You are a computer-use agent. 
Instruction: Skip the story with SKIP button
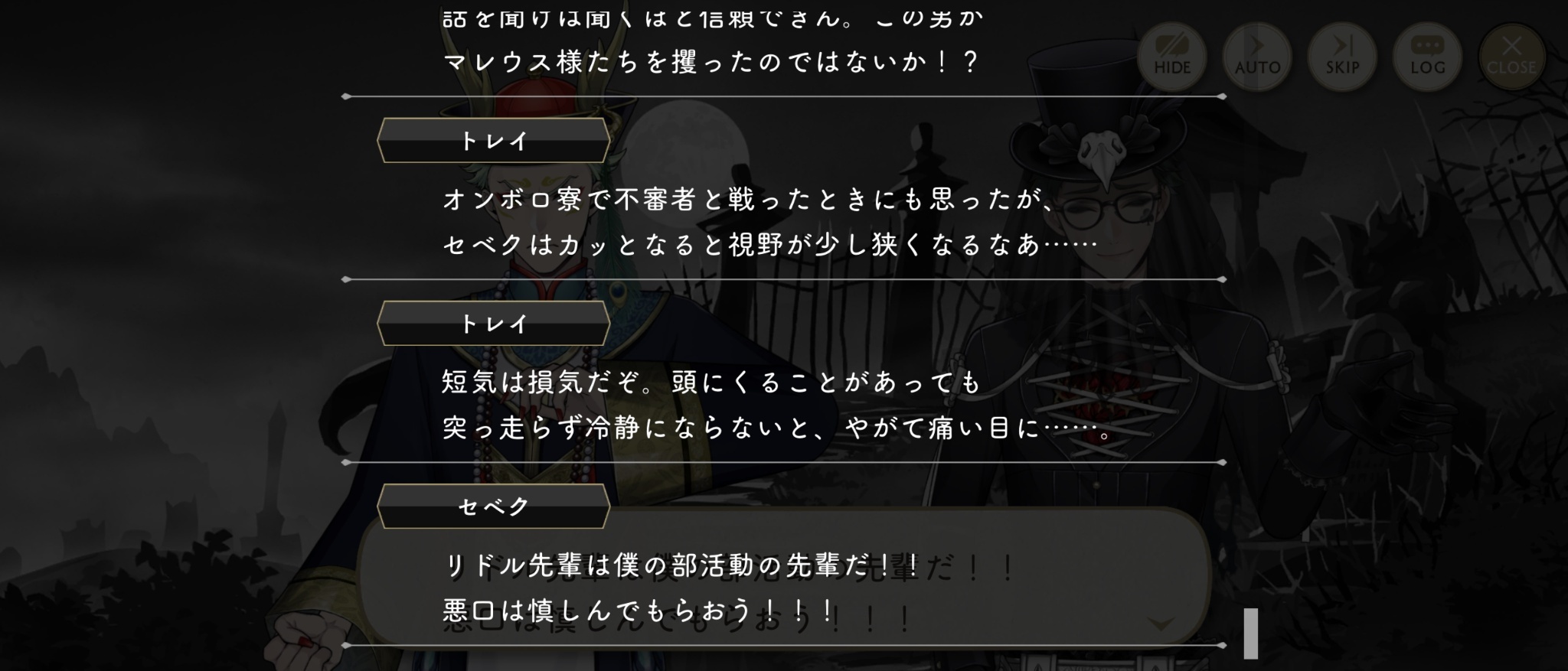1342,57
